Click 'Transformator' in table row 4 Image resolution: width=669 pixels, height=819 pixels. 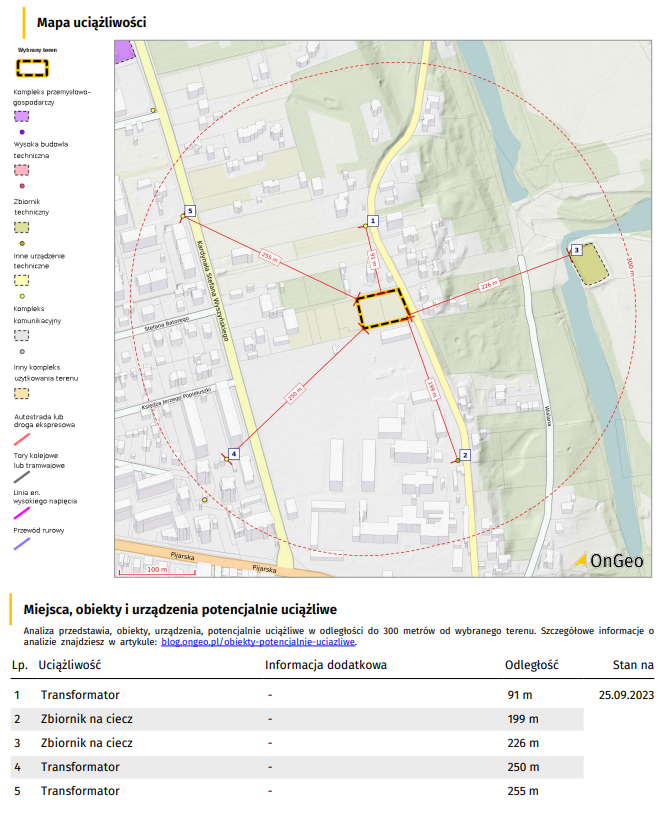80,767
